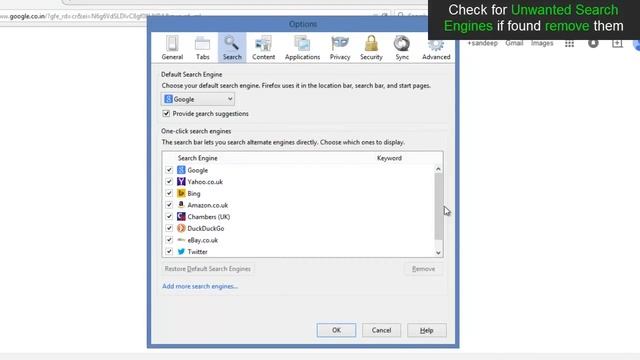This screenshot has height=360, width=640.
Task: Uncheck the Twitter one-click engine
Action: 169,251
